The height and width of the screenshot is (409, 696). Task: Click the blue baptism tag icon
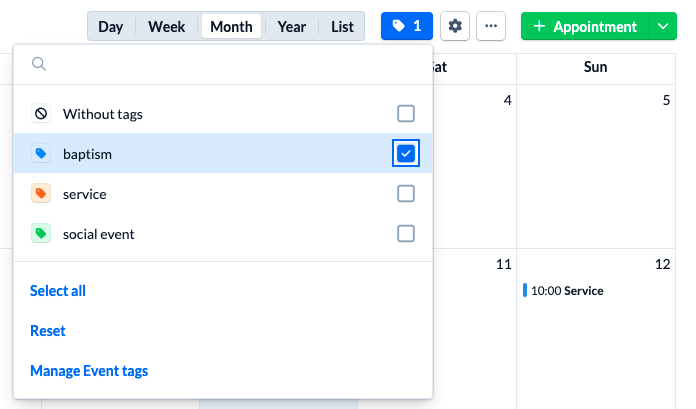pyautogui.click(x=40, y=154)
